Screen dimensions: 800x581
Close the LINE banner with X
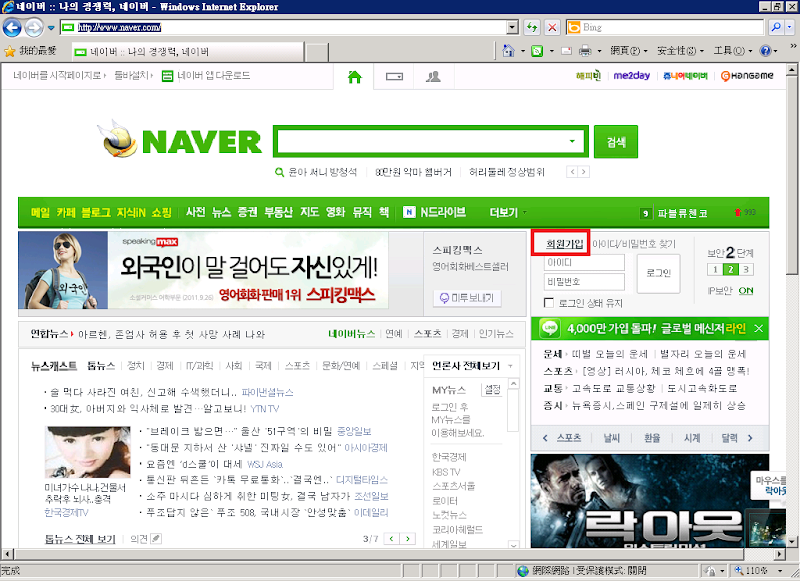pos(758,329)
